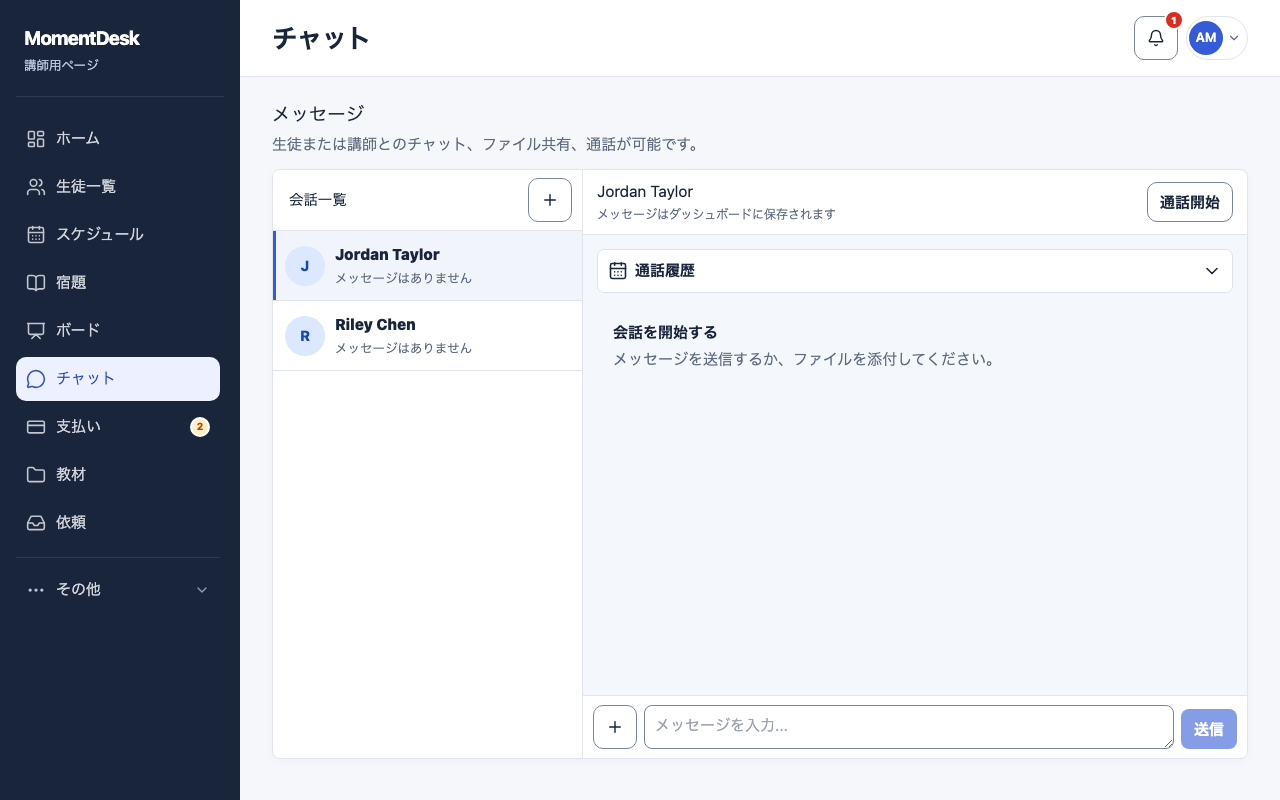Select the Riley Chen conversation
The width and height of the screenshot is (1280, 800).
428,336
